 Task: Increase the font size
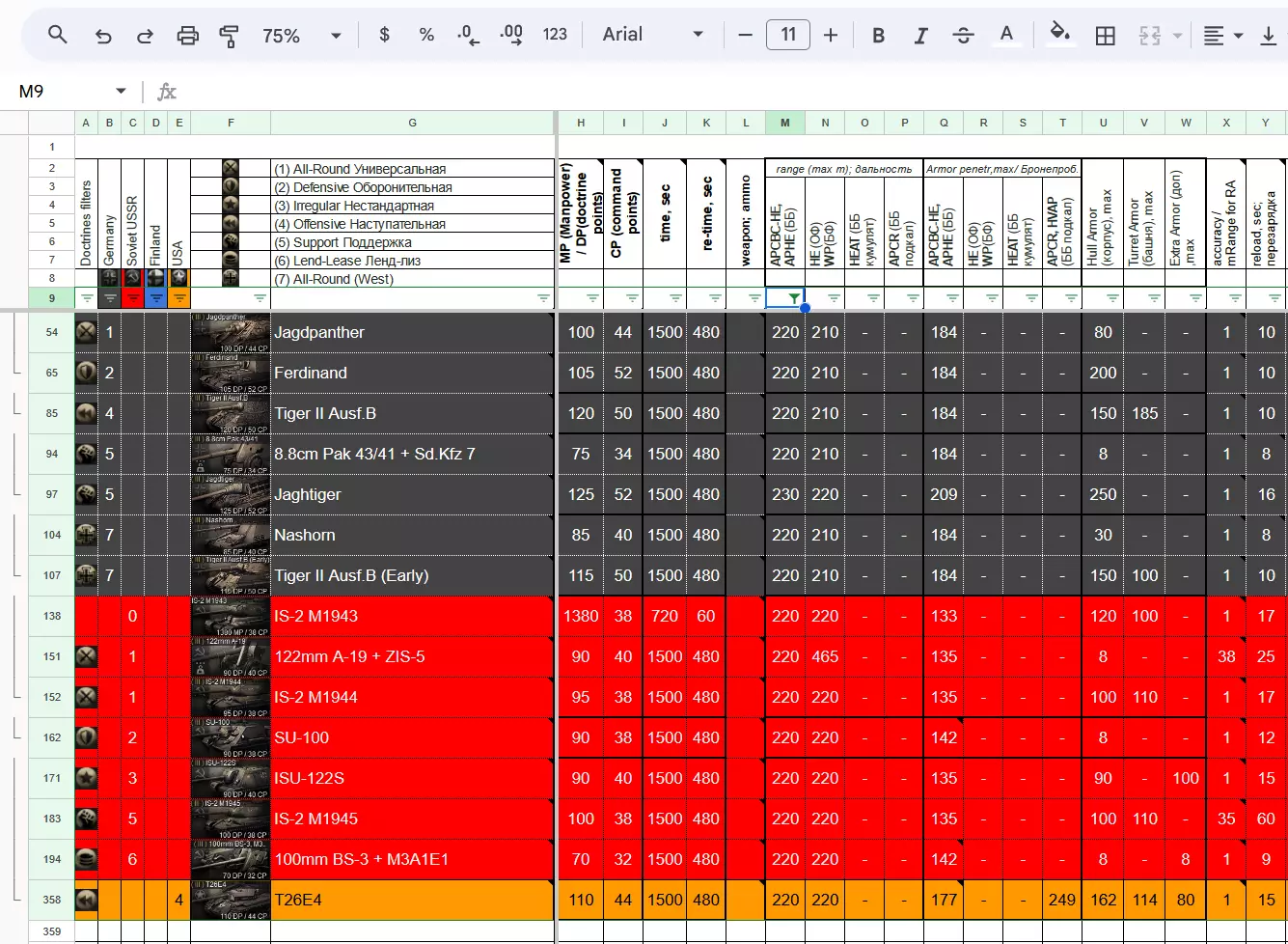(x=831, y=36)
